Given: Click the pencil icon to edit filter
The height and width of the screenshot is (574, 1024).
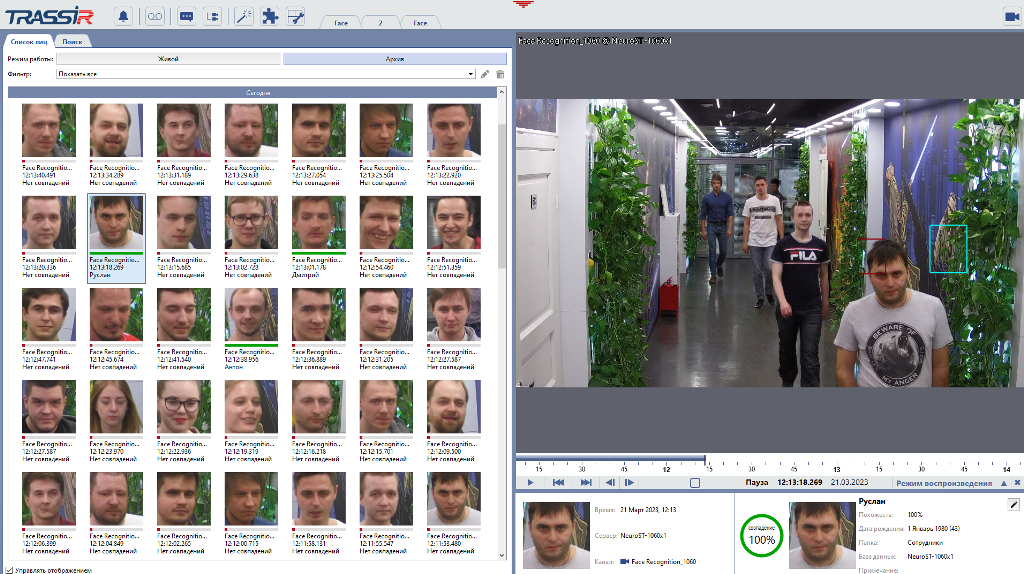Looking at the screenshot, I should (485, 74).
